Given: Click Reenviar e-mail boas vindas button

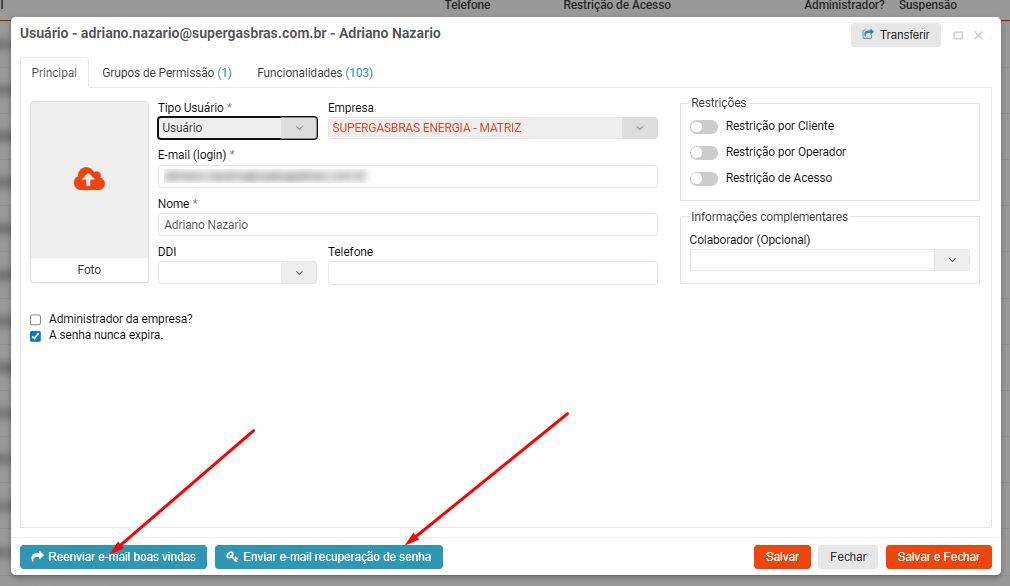Looking at the screenshot, I should (x=114, y=557).
